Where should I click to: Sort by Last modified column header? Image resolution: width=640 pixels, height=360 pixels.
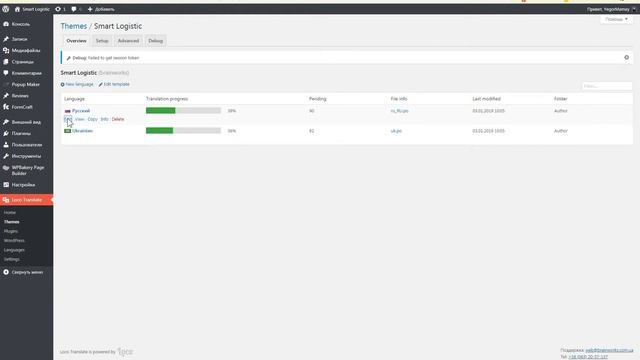(487, 99)
